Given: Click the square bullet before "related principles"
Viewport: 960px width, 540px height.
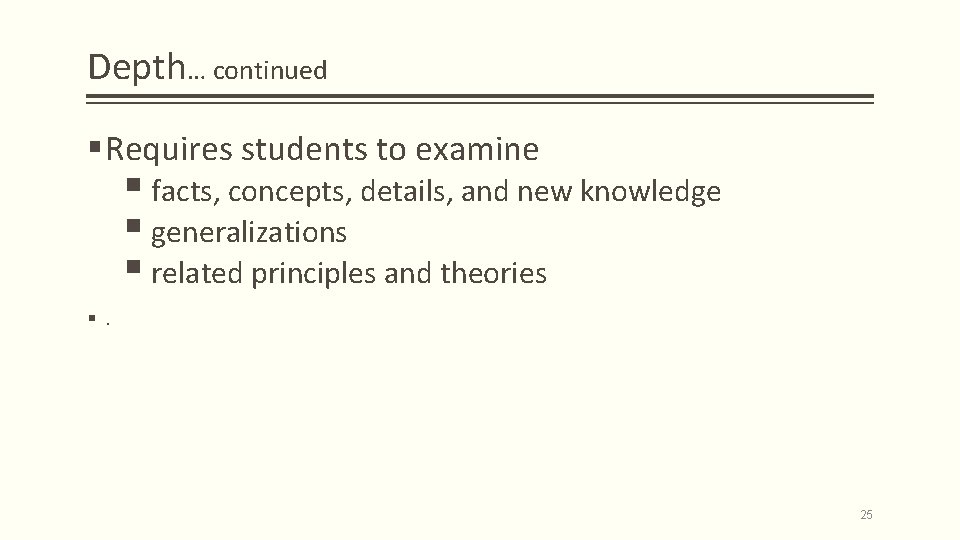Looking at the screenshot, I should pos(133,266).
